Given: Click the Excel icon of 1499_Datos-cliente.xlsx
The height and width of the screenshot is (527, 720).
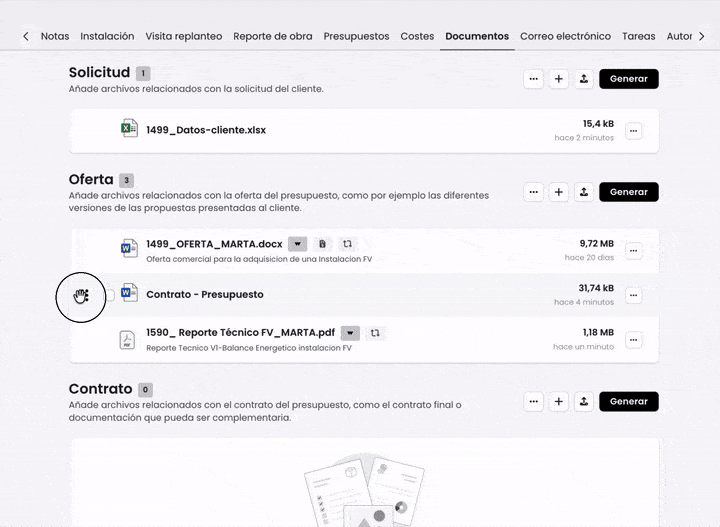Looking at the screenshot, I should [129, 128].
